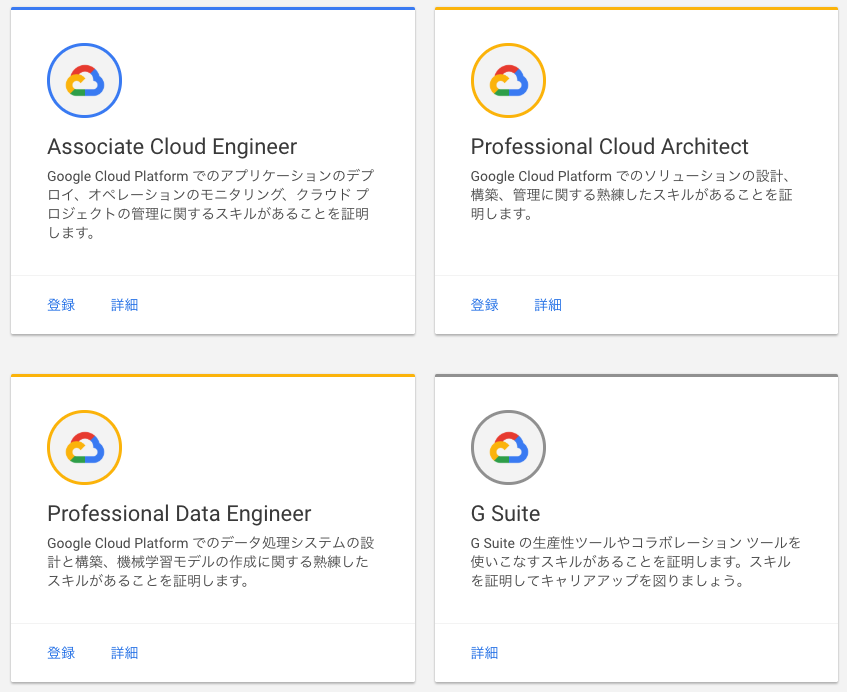Image resolution: width=847 pixels, height=692 pixels.
Task: Click the Professional Cloud Architect cloud logo icon
Action: (508, 81)
